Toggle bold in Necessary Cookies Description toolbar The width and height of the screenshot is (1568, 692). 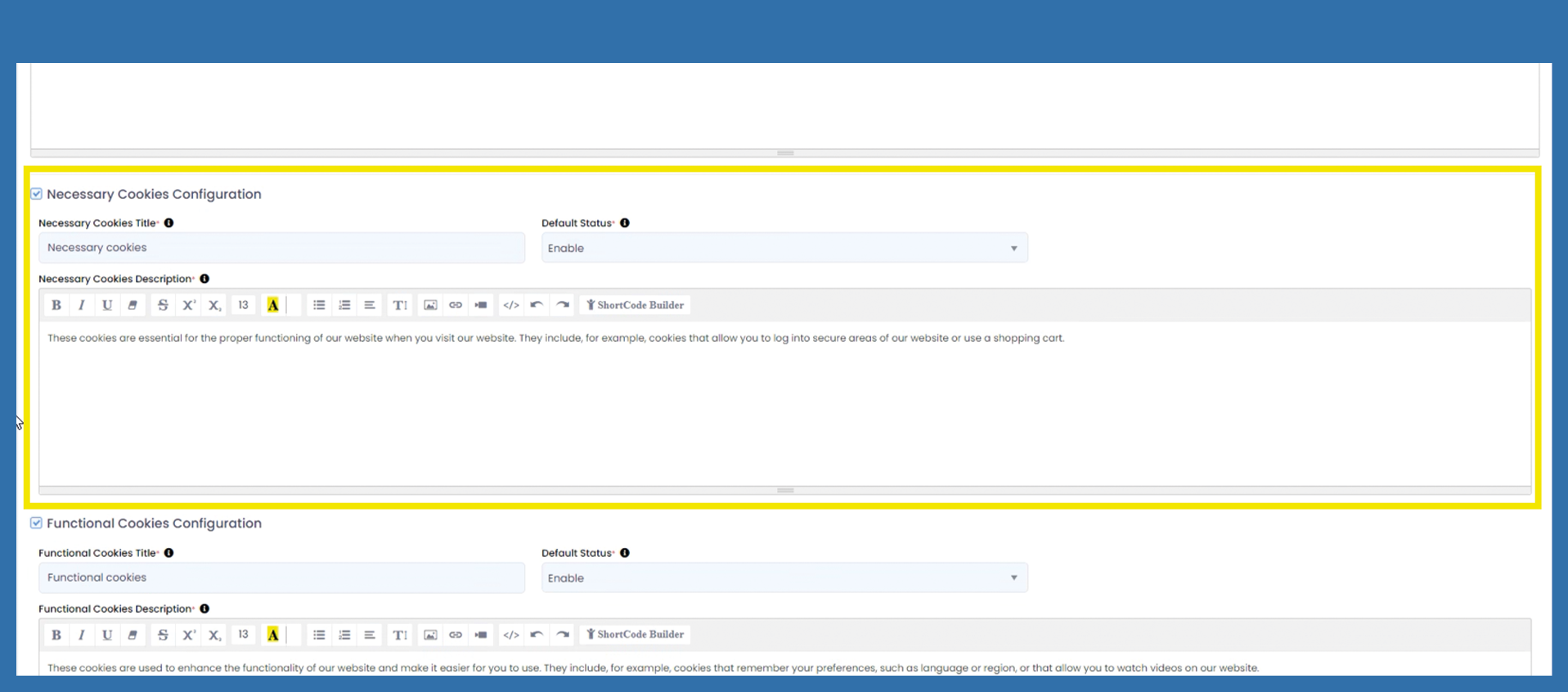pyautogui.click(x=56, y=305)
